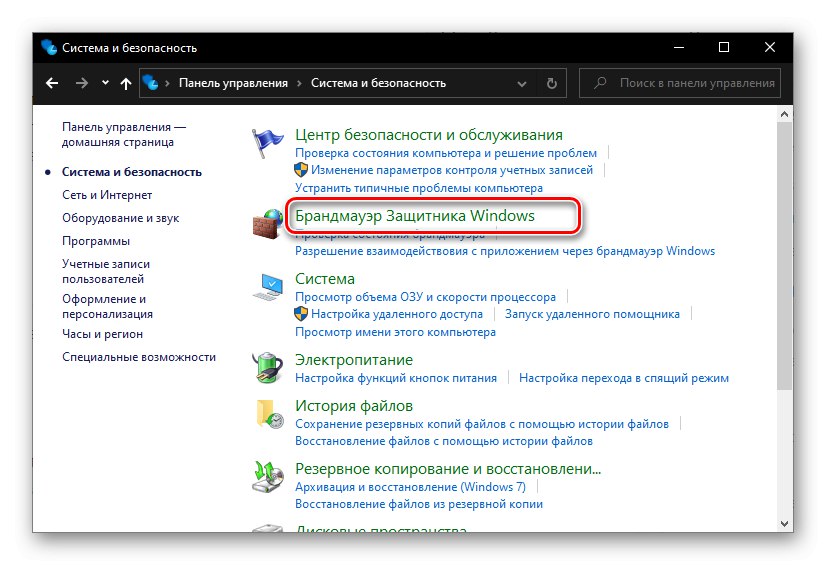This screenshot has width=826, height=565.
Task: Click 'Настройка перехода в спящий режим'
Action: tap(624, 378)
